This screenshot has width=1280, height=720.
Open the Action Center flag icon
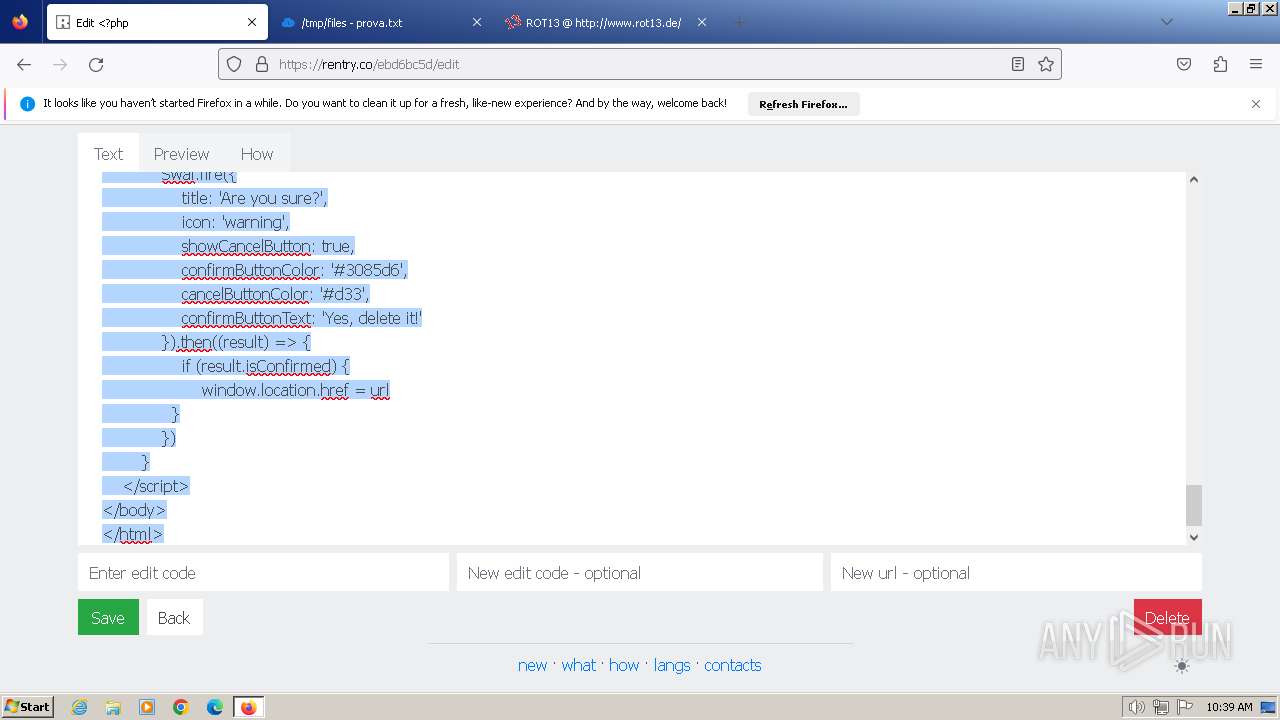[x=1185, y=707]
